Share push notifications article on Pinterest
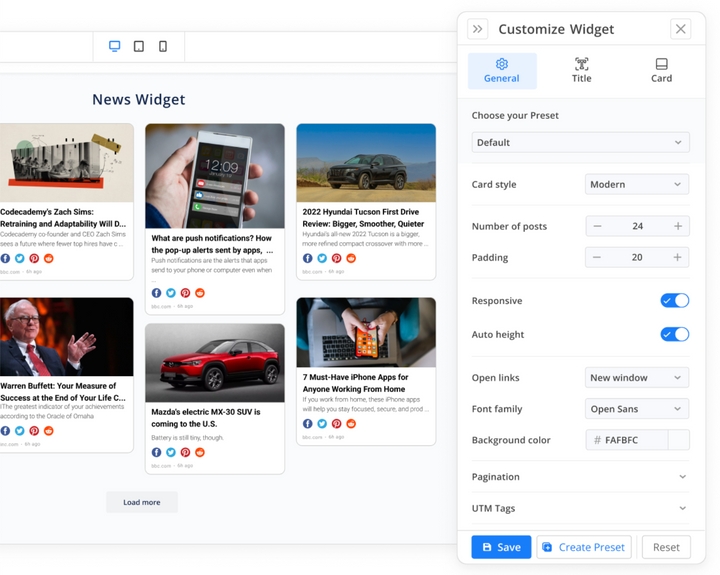Image resolution: width=720 pixels, height=575 pixels. (186, 293)
